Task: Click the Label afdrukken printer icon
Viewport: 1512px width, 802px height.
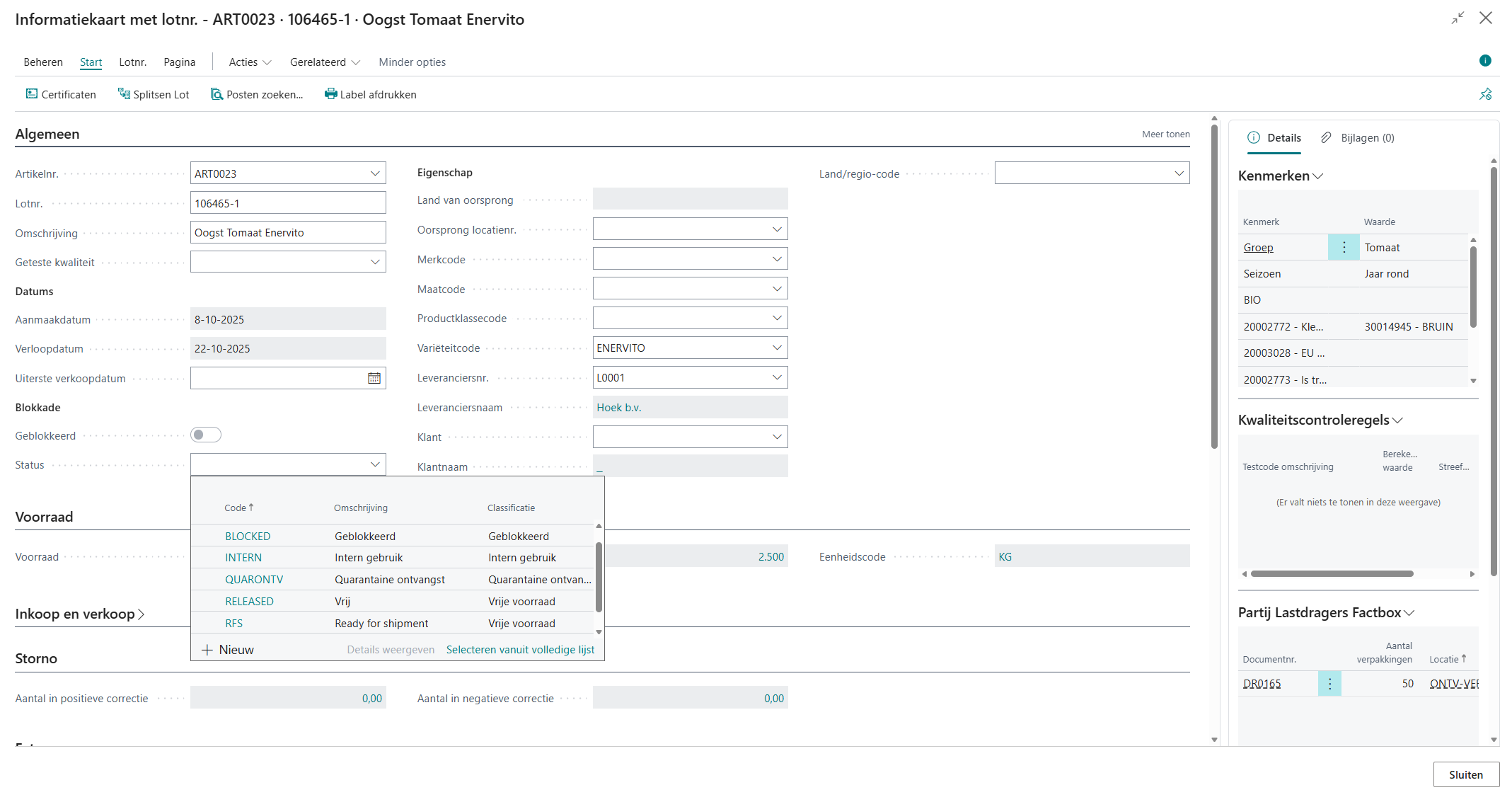Action: tap(330, 94)
